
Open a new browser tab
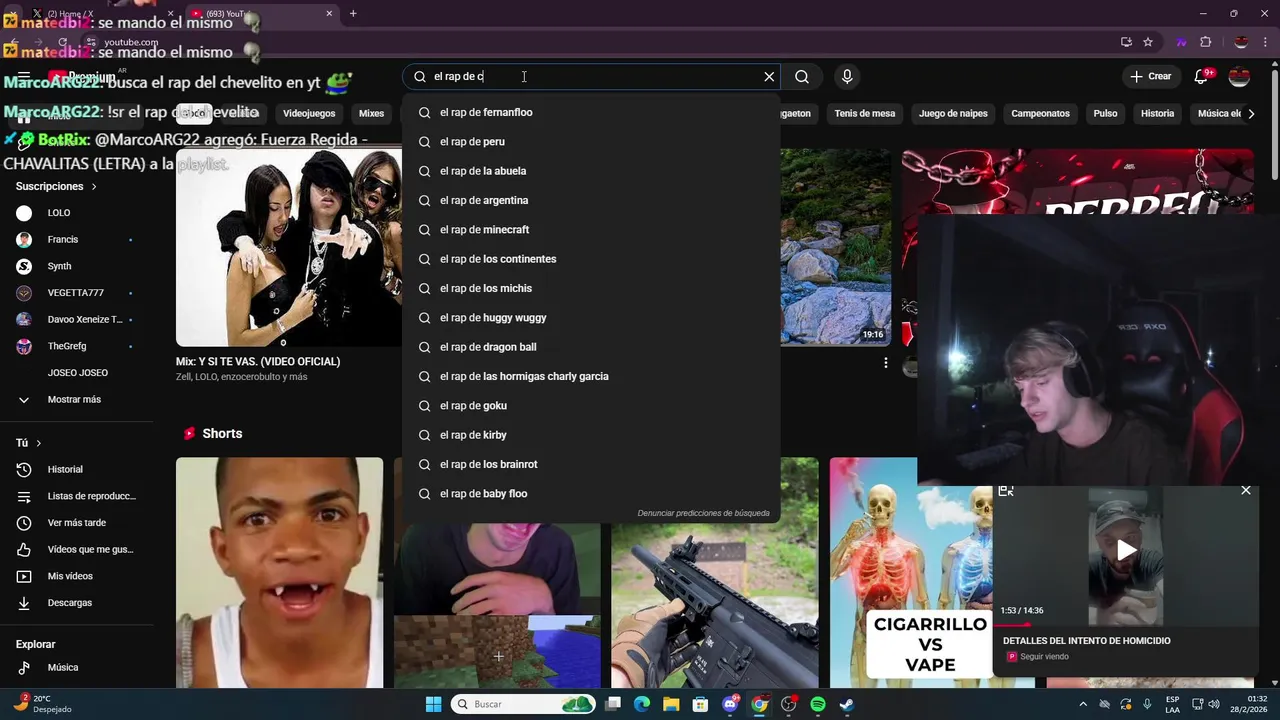(353, 14)
